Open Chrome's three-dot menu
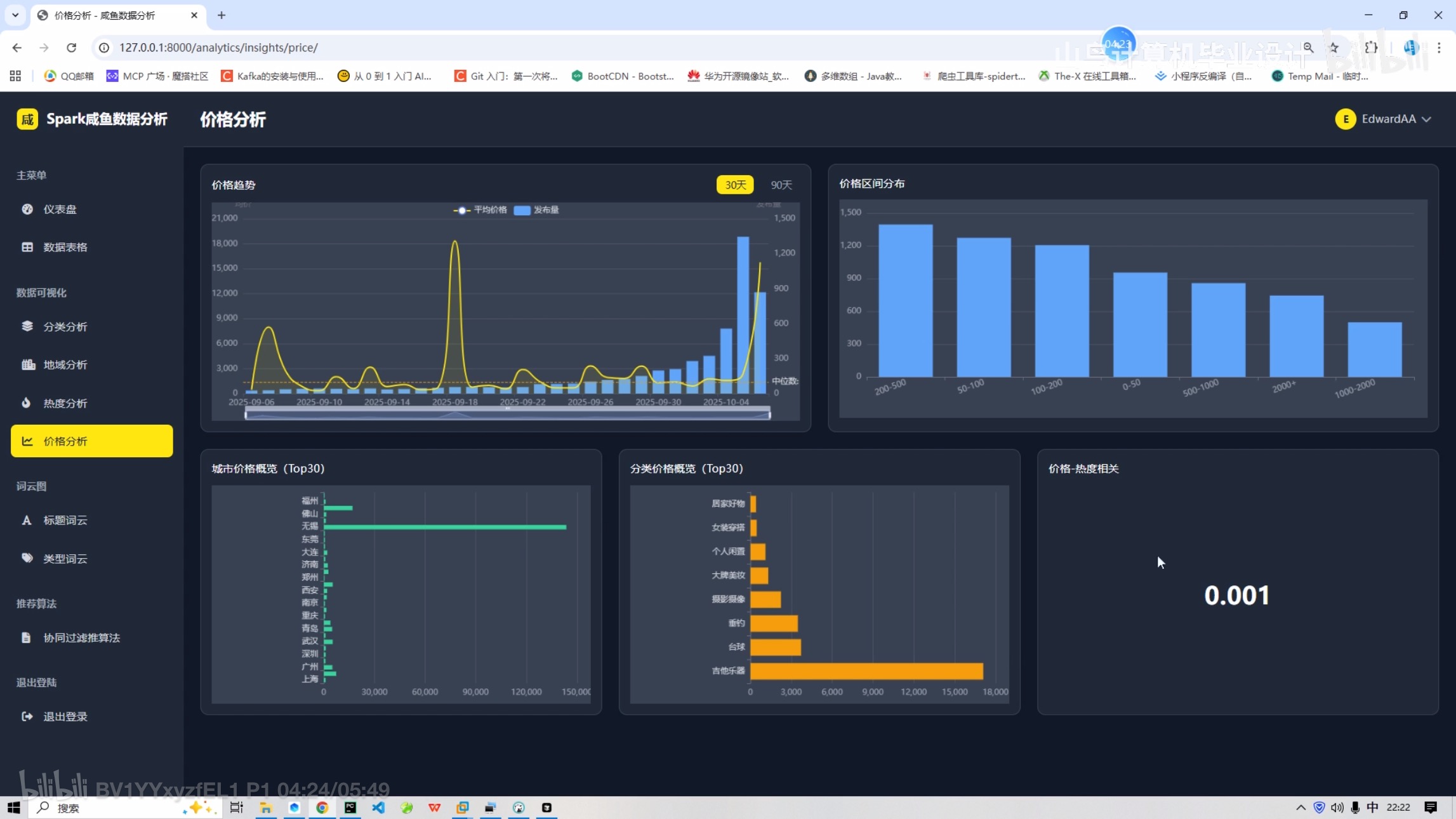This screenshot has height=819, width=1456. (x=1439, y=48)
